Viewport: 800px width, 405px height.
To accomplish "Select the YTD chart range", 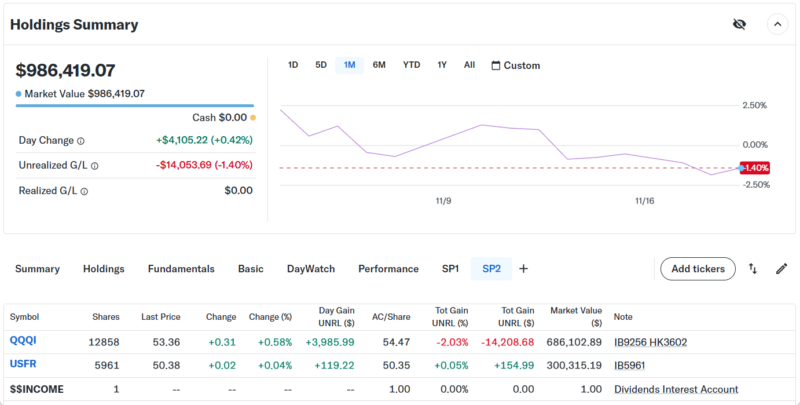I will point(411,65).
